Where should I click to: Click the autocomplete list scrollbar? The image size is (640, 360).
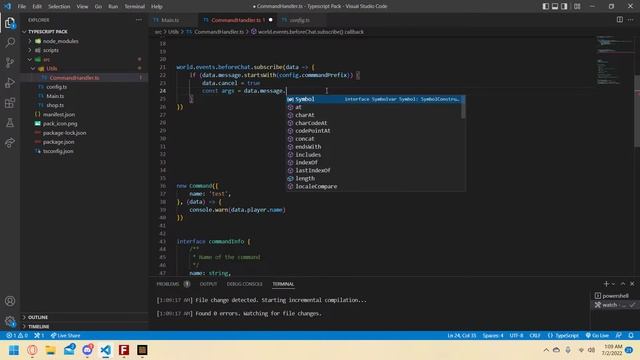point(463,107)
